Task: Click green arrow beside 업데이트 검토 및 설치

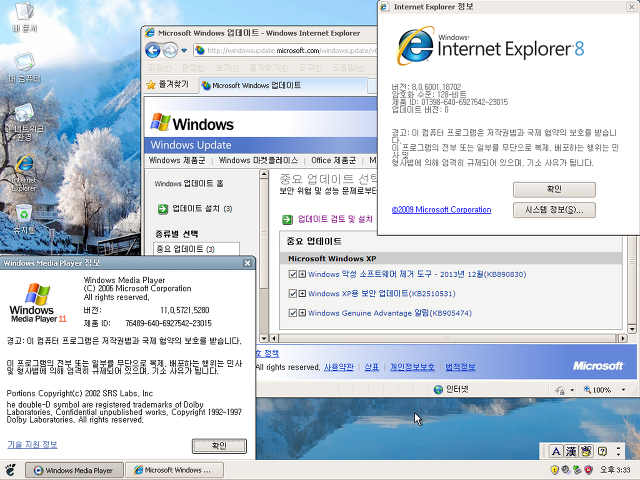Action: pyautogui.click(x=287, y=220)
